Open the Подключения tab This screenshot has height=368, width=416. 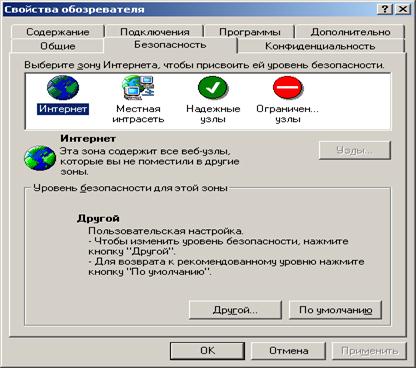tap(155, 32)
